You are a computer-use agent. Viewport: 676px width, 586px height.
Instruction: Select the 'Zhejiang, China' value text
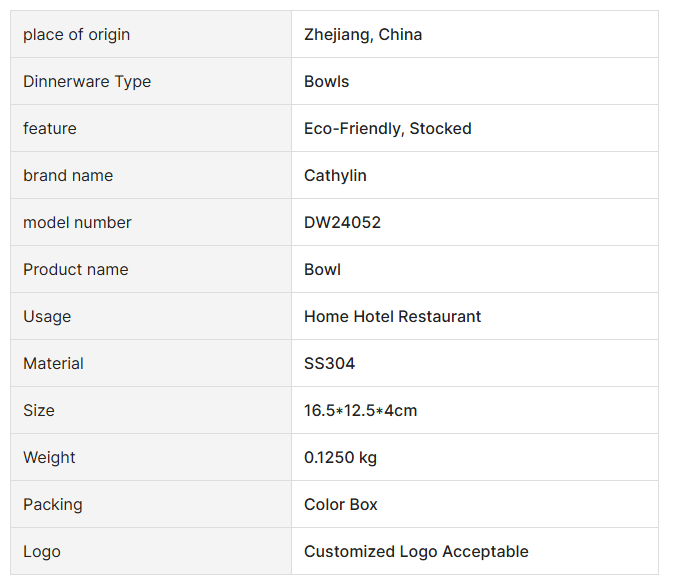[x=363, y=35]
